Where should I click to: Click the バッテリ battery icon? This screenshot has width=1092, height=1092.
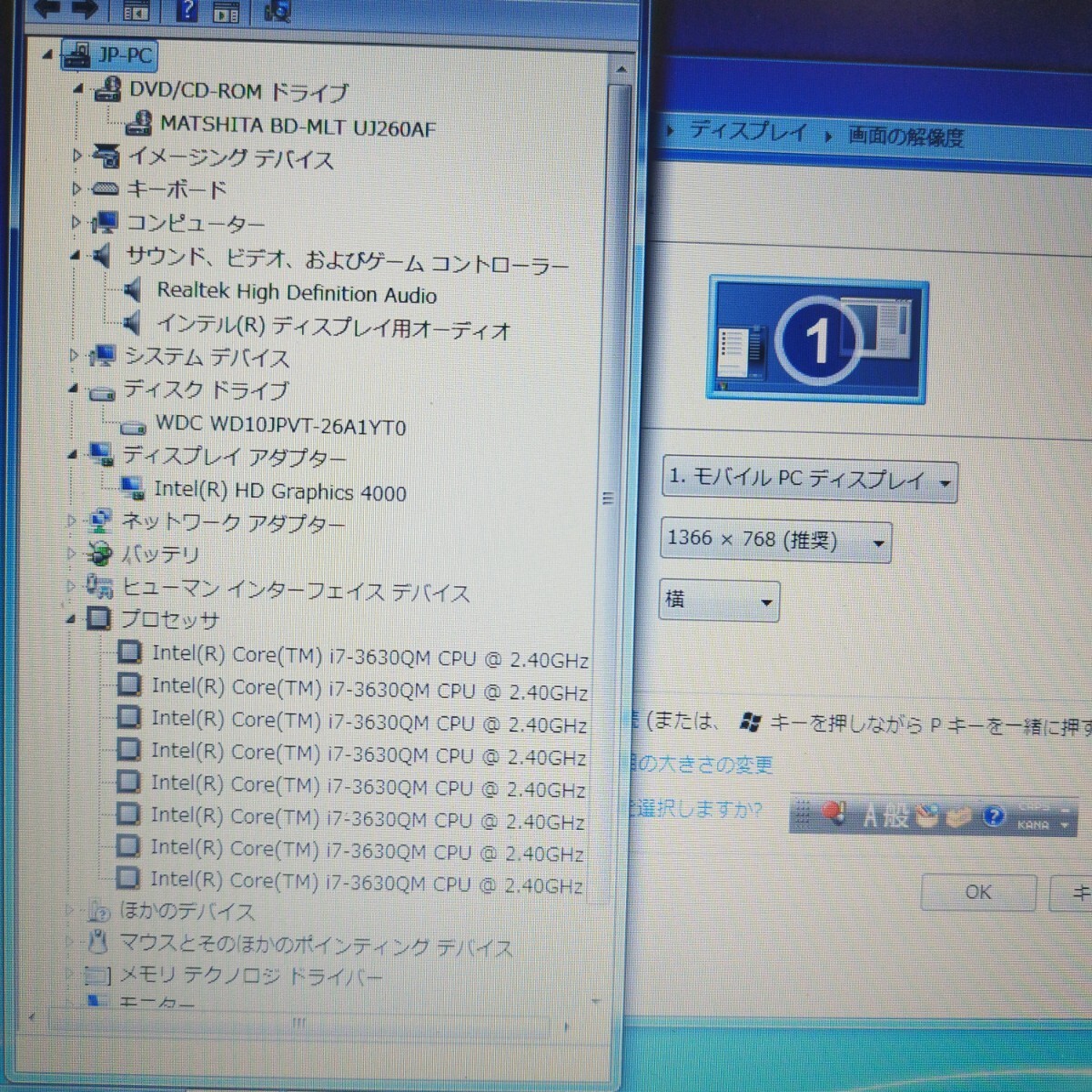[x=98, y=552]
